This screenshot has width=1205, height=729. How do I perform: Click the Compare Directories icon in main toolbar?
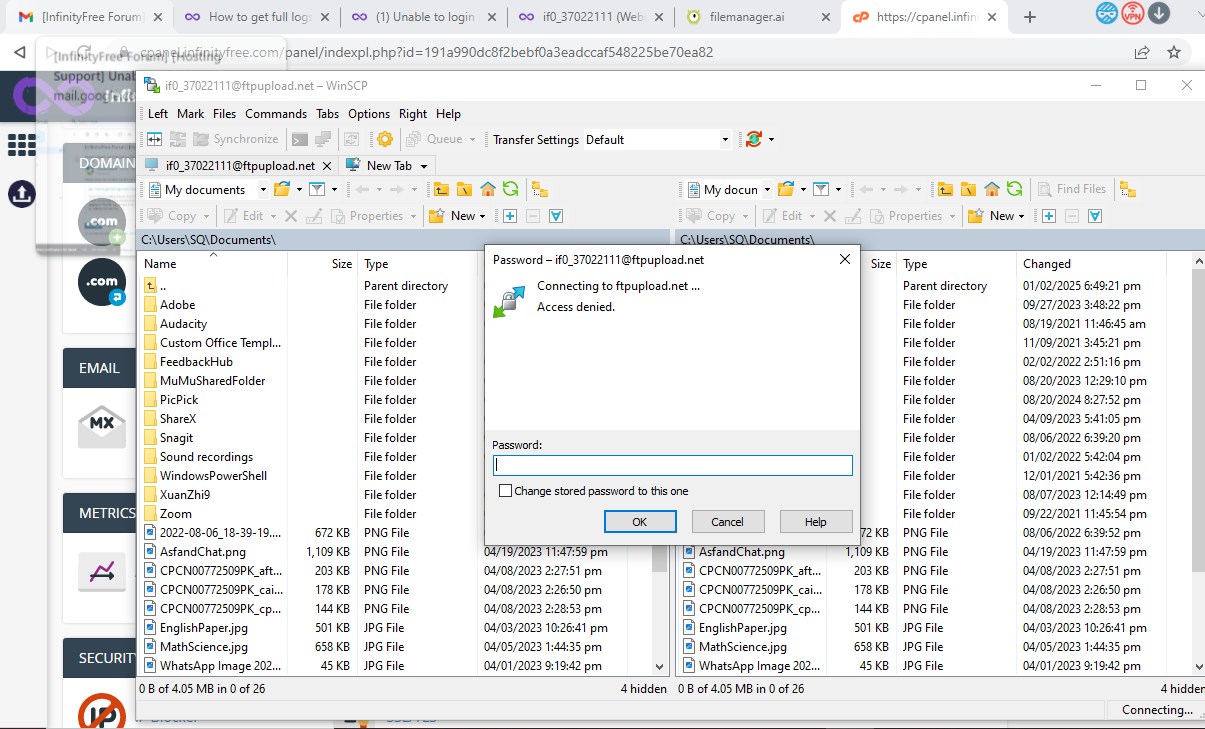pyautogui.click(x=156, y=139)
